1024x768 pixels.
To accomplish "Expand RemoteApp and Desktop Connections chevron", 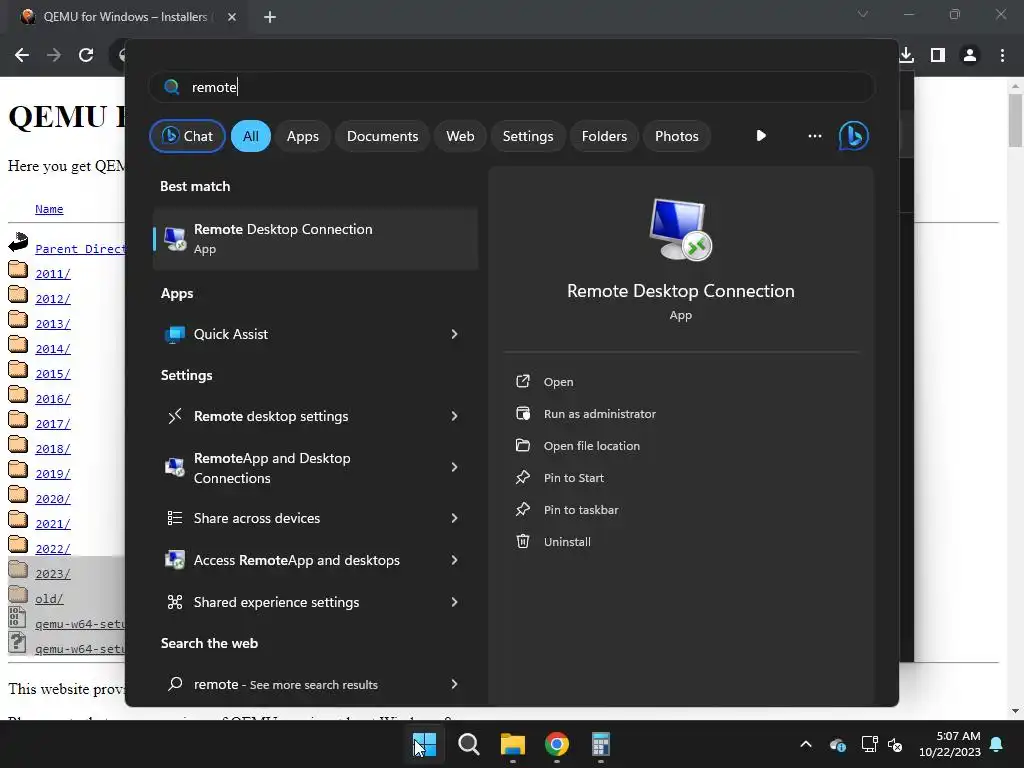I will point(455,467).
